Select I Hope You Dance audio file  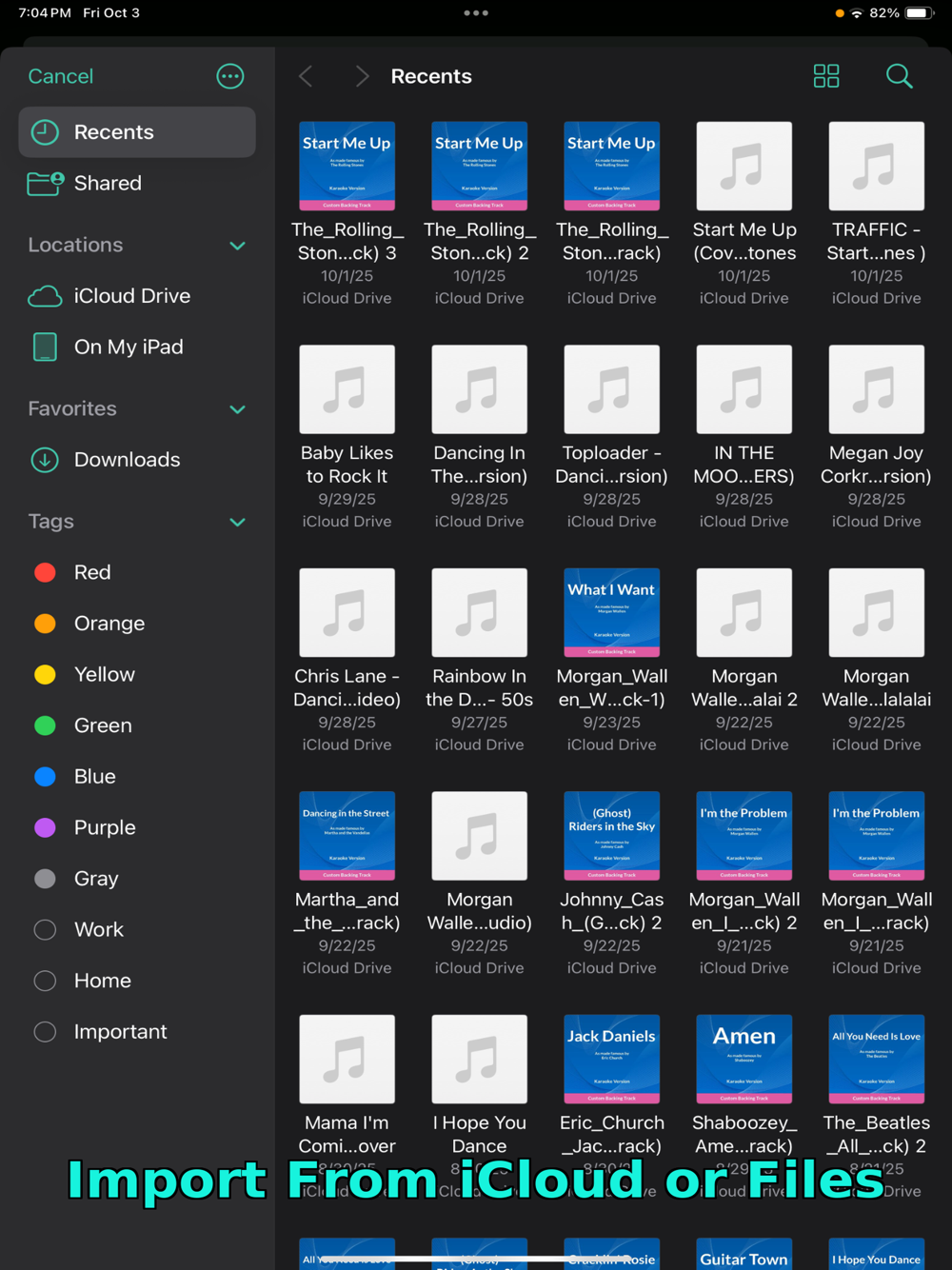(x=479, y=1107)
